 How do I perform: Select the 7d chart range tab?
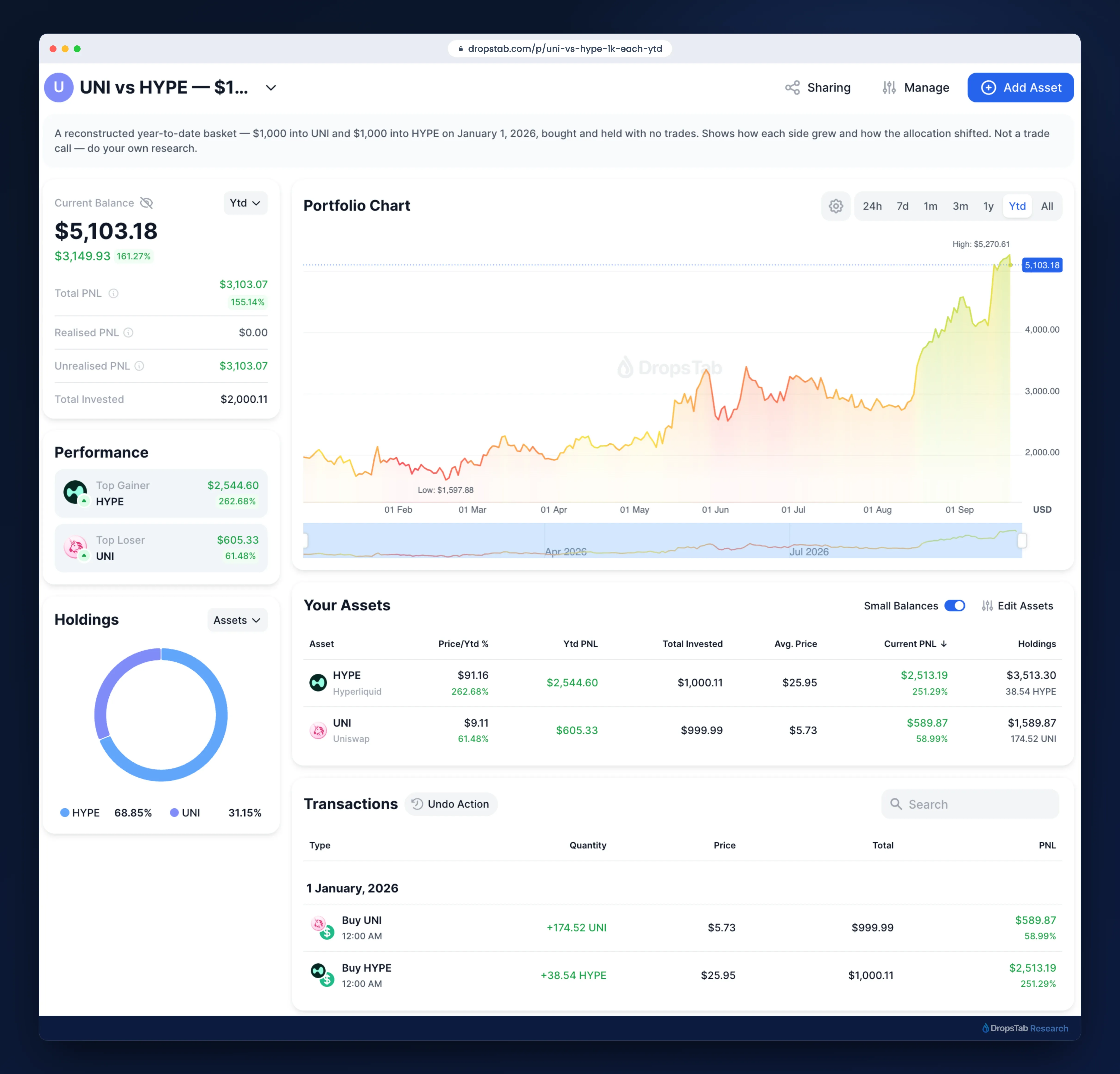[x=902, y=206]
